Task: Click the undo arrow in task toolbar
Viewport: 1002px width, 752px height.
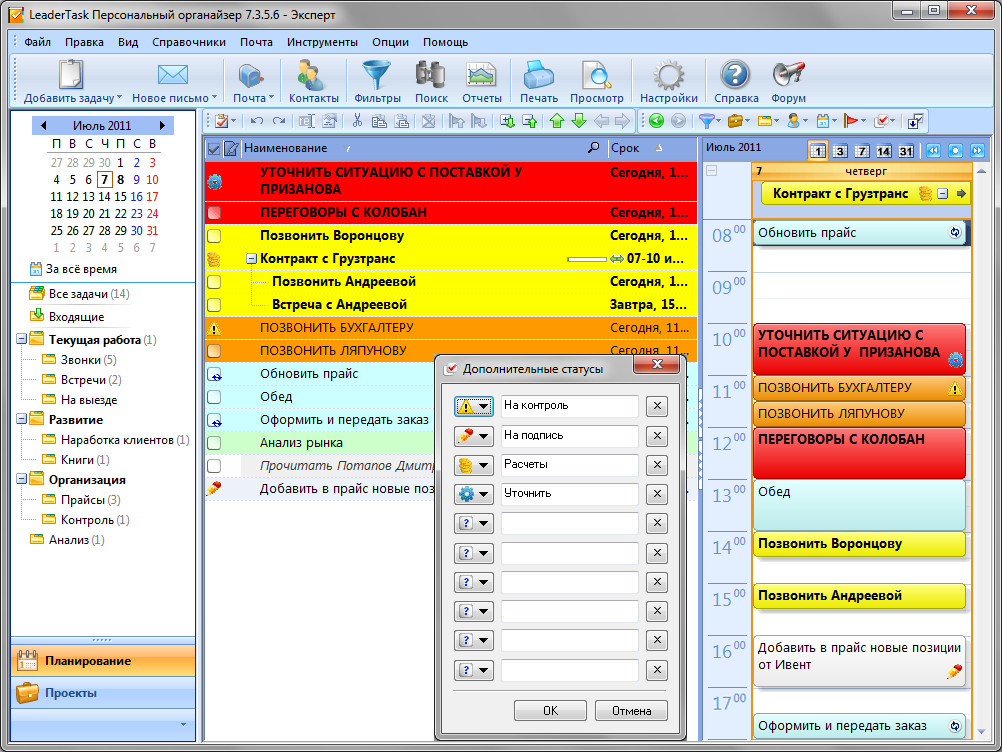Action: click(257, 121)
